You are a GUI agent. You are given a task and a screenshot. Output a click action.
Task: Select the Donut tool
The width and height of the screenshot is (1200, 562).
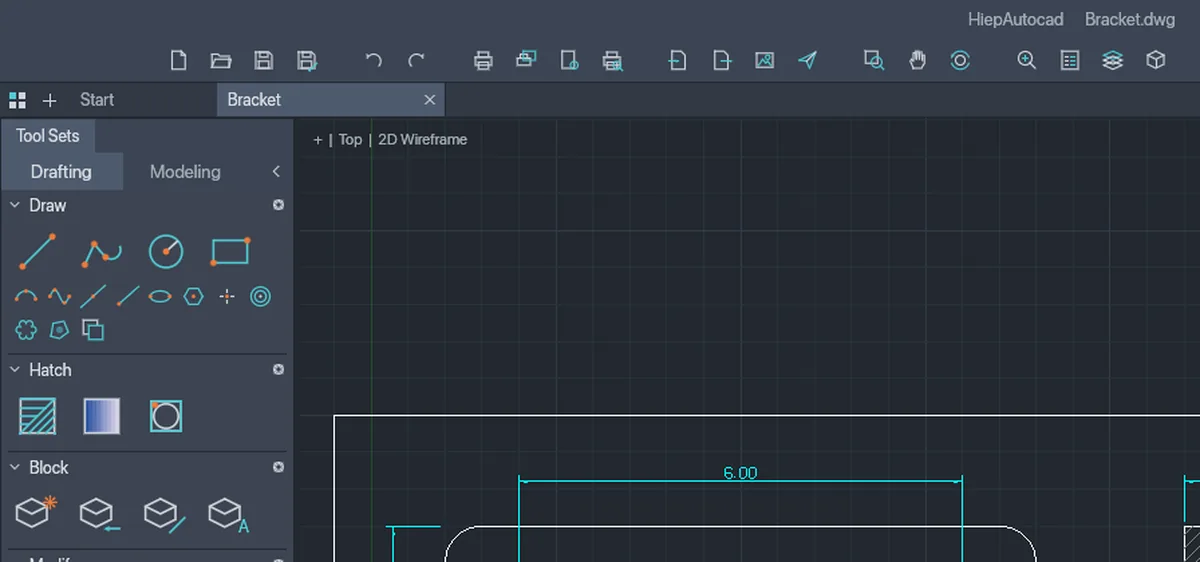tap(261, 297)
